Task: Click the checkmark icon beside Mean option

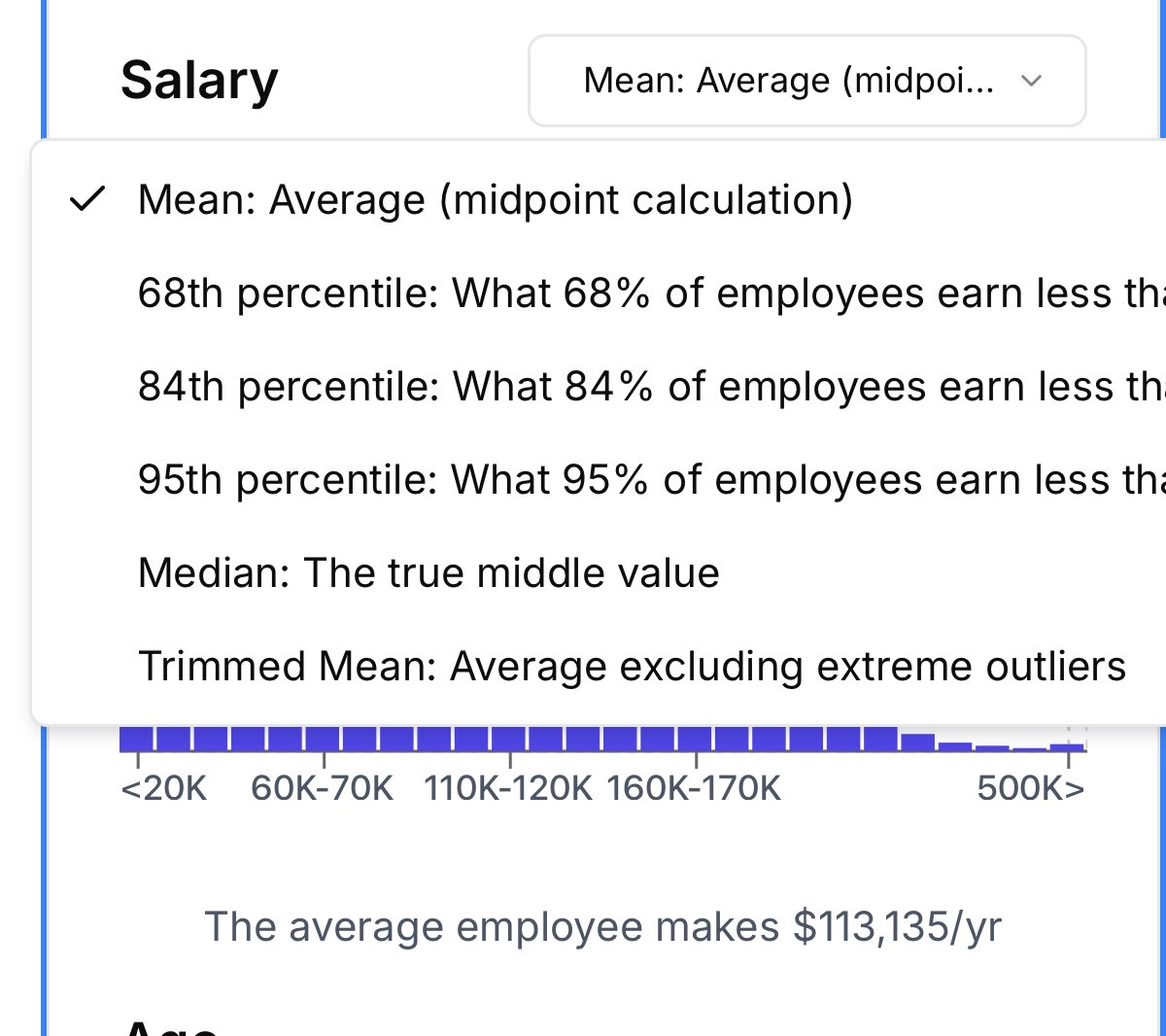Action: [x=87, y=200]
